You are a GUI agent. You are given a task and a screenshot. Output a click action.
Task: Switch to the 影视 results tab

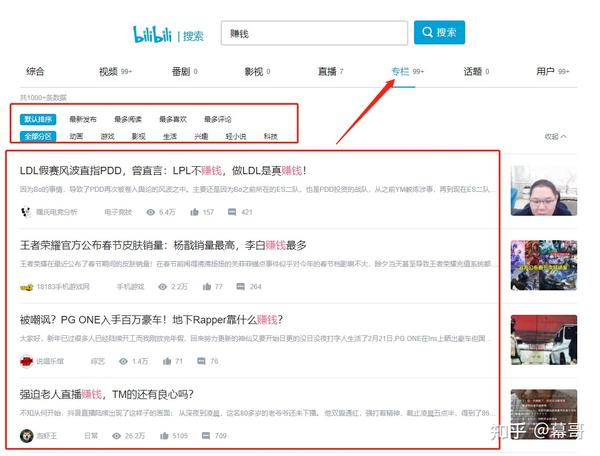pos(257,72)
